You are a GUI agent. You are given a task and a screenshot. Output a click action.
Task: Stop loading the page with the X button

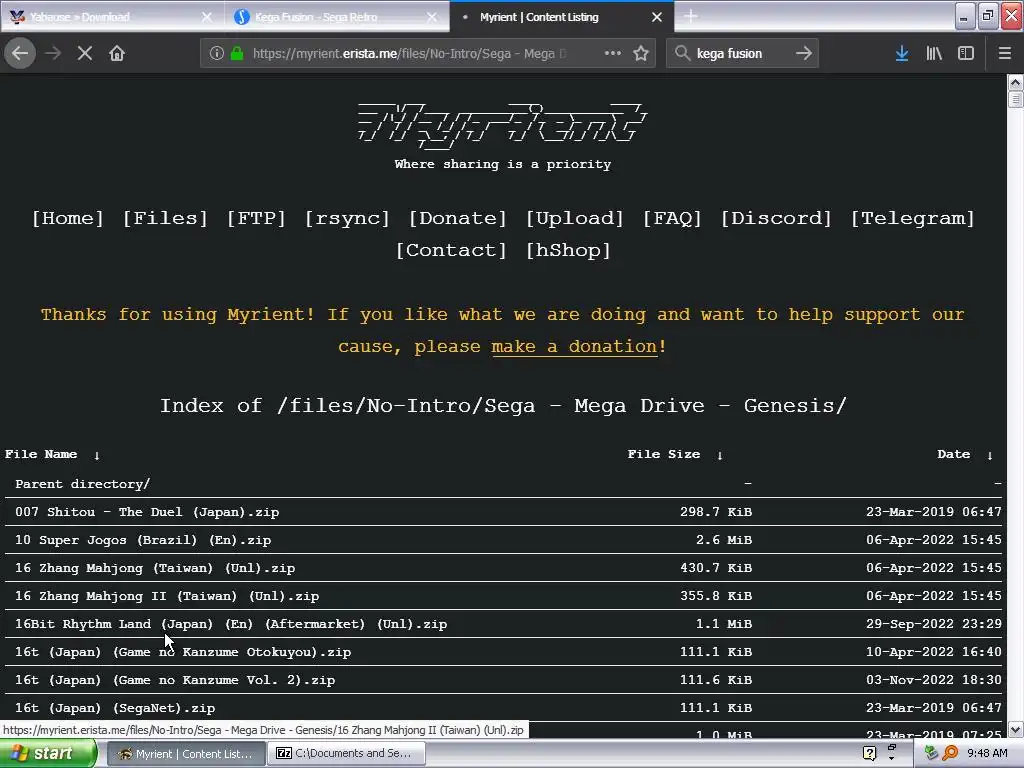coord(85,54)
